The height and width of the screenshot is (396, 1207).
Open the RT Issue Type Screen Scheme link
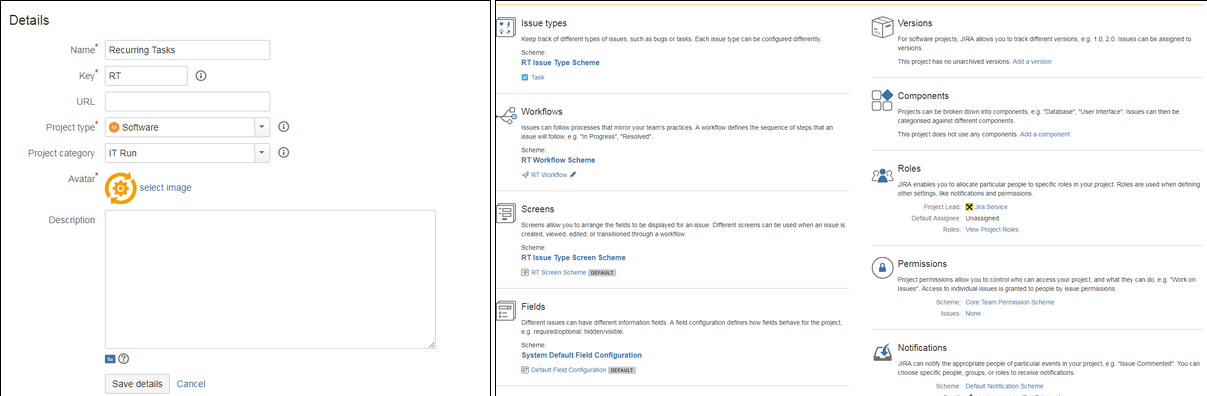click(x=573, y=258)
